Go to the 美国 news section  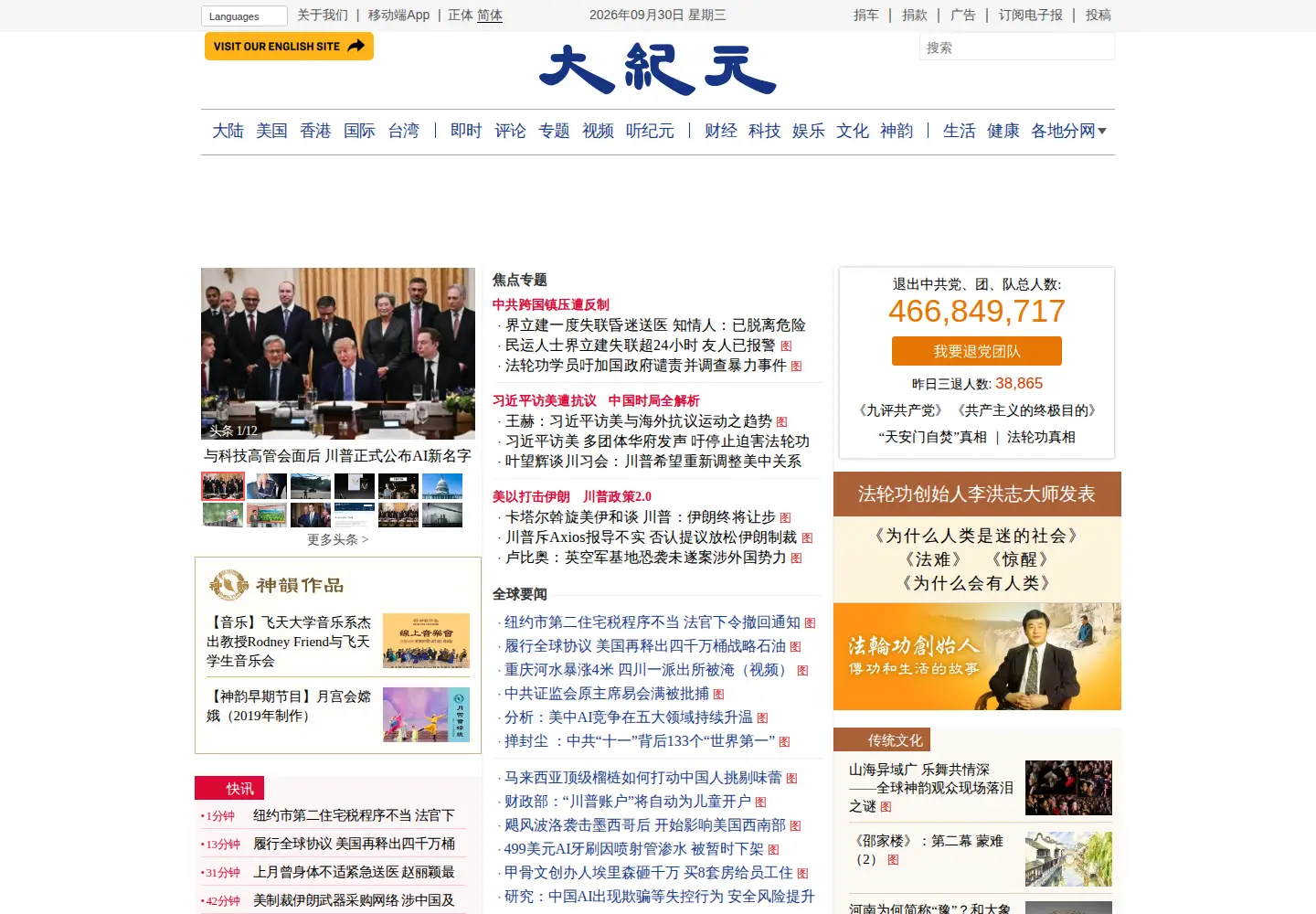pos(271,131)
